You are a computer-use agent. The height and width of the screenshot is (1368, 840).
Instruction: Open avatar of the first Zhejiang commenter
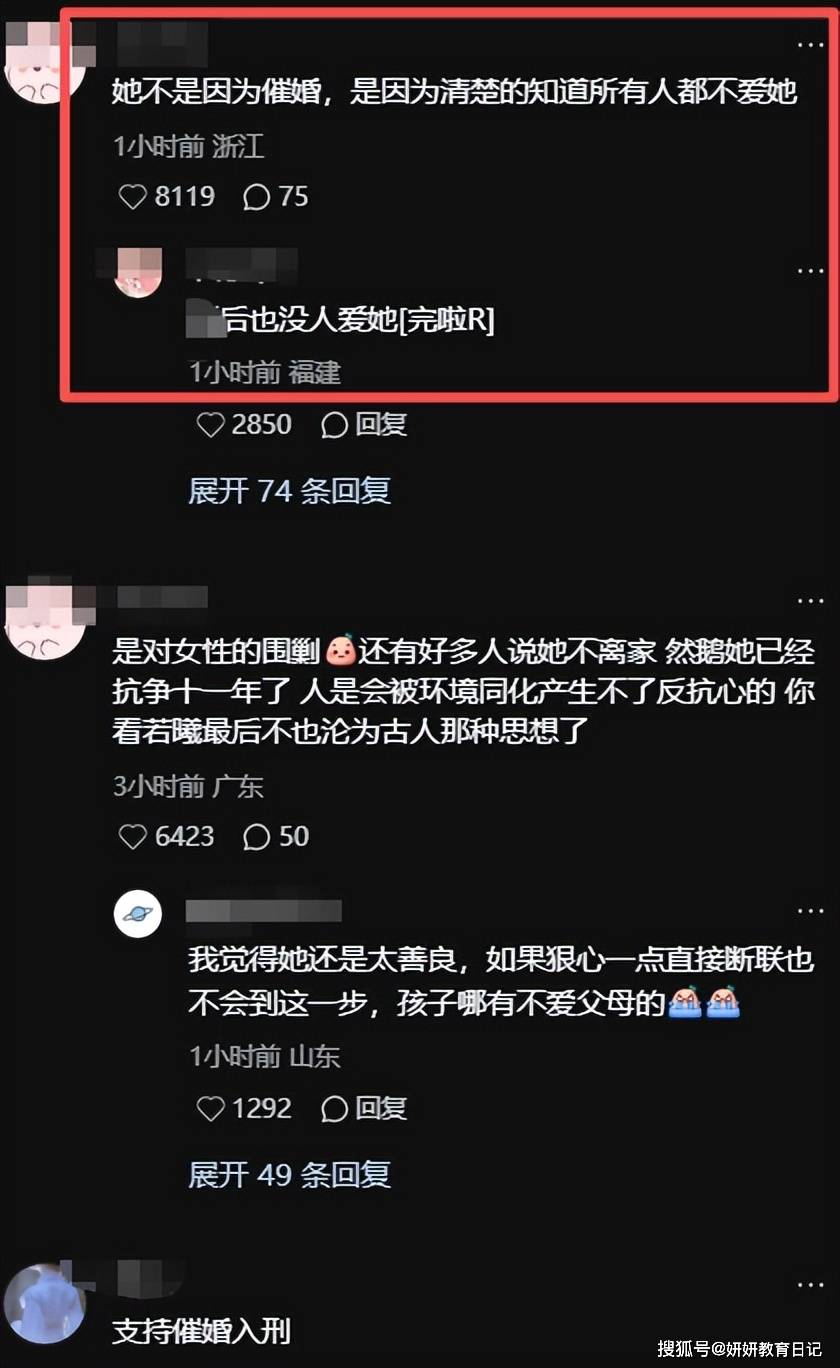pyautogui.click(x=38, y=60)
